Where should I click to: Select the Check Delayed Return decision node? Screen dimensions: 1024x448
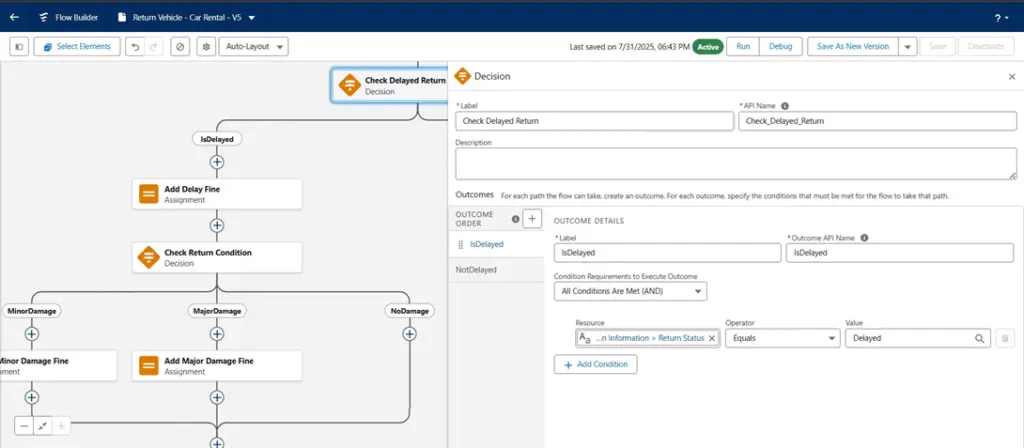point(391,86)
